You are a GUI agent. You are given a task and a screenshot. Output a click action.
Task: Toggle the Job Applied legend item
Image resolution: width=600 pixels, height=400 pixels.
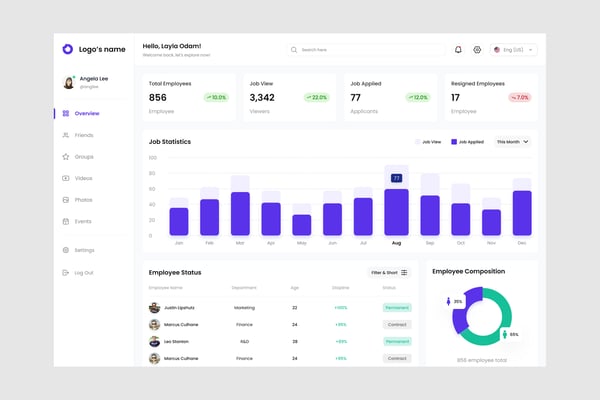[x=467, y=142]
